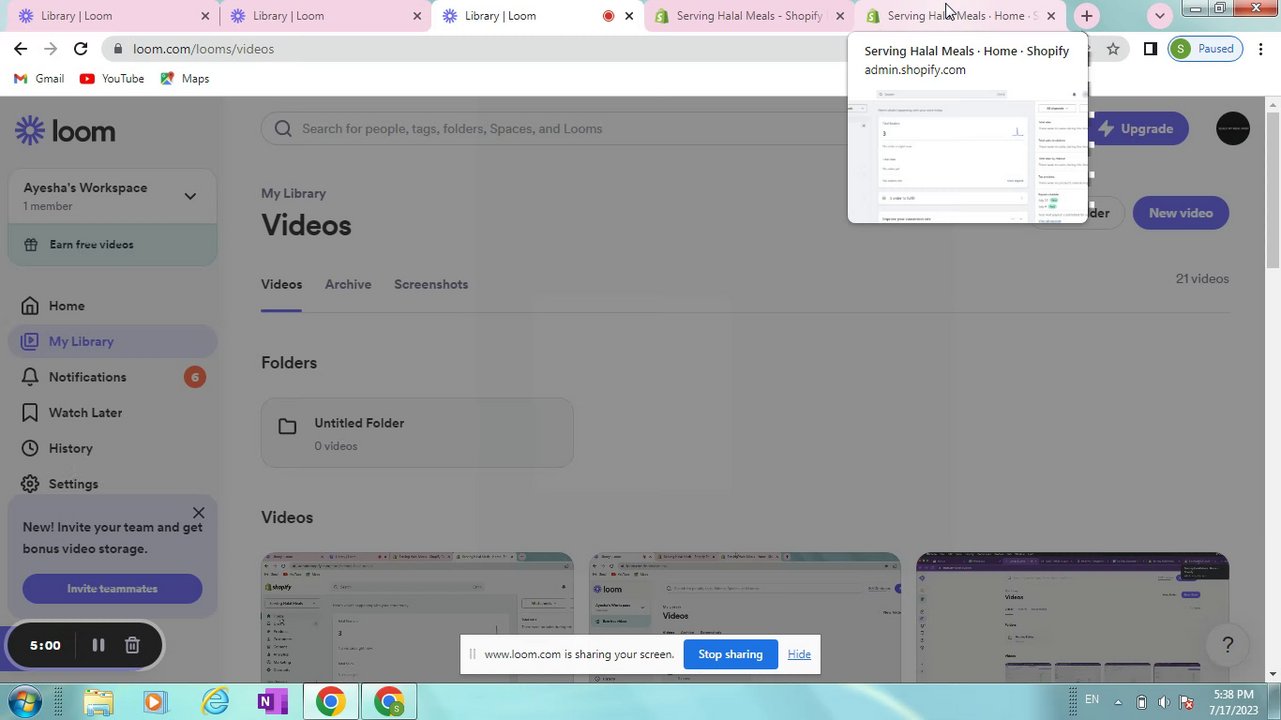Viewport: 1281px width, 720px height.
Task: Click the Upgrade button
Action: [x=1136, y=128]
